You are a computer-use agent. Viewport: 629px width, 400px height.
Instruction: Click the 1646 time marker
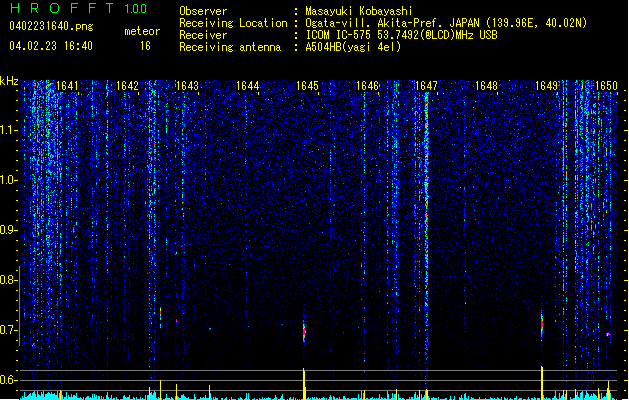pos(367,86)
